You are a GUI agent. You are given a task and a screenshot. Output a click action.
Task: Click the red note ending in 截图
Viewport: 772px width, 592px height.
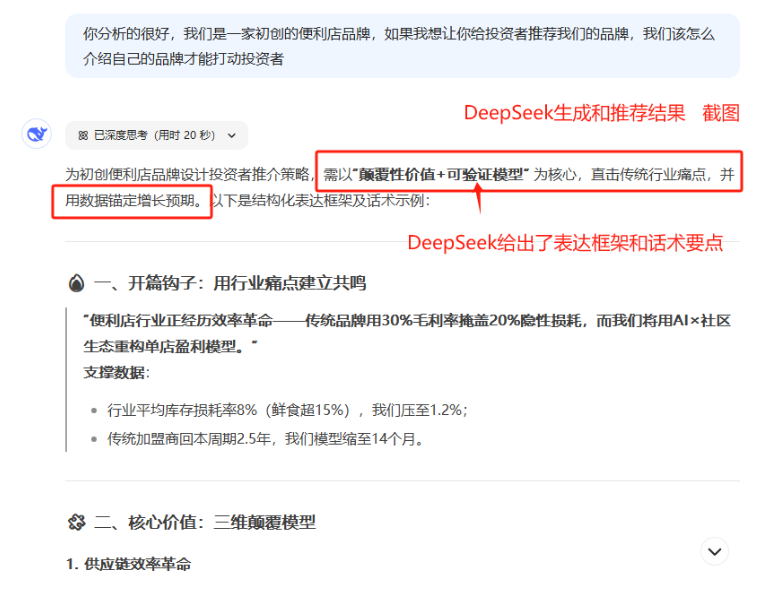tap(601, 113)
